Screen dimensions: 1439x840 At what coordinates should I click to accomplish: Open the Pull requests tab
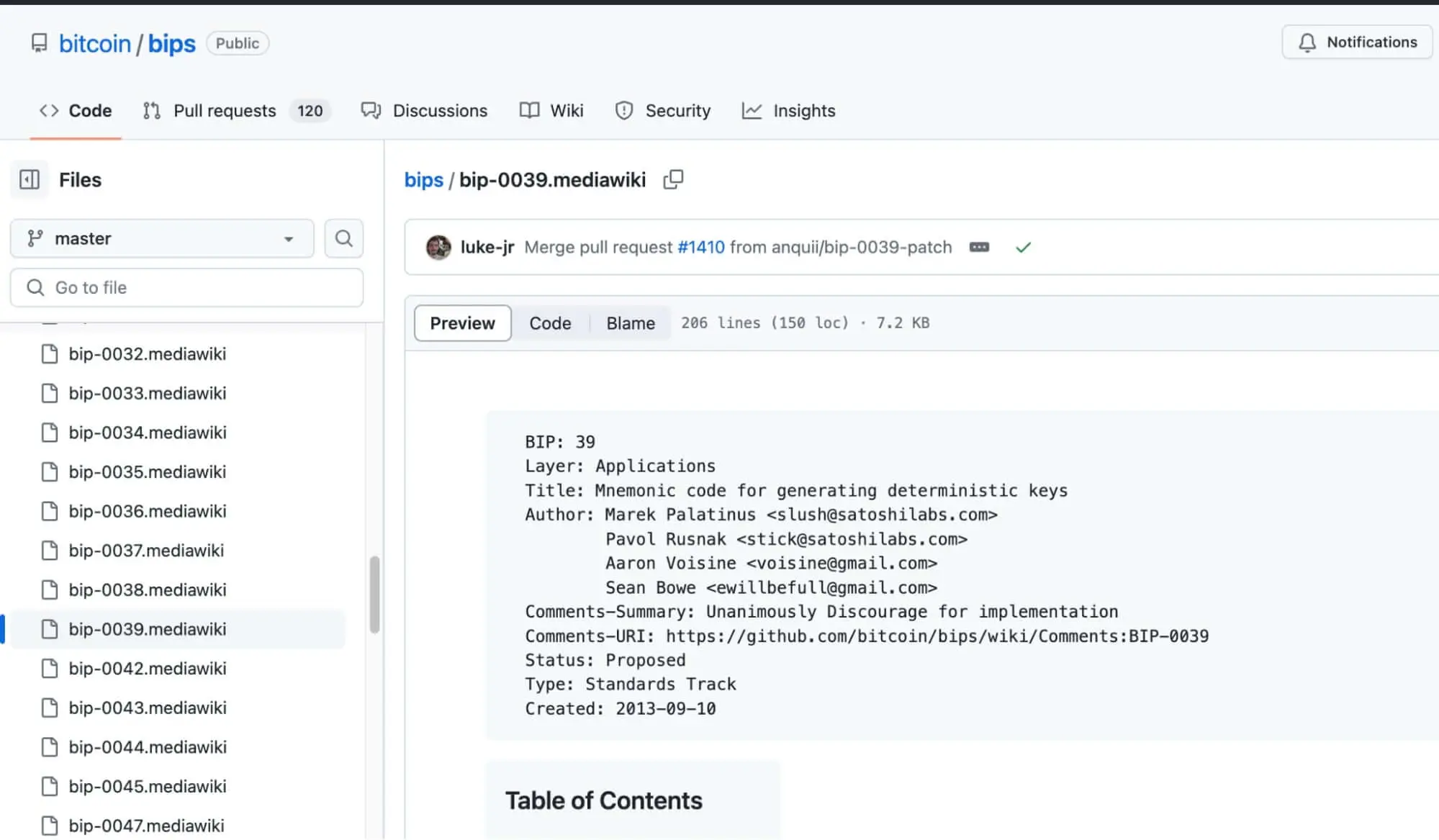[x=224, y=111]
